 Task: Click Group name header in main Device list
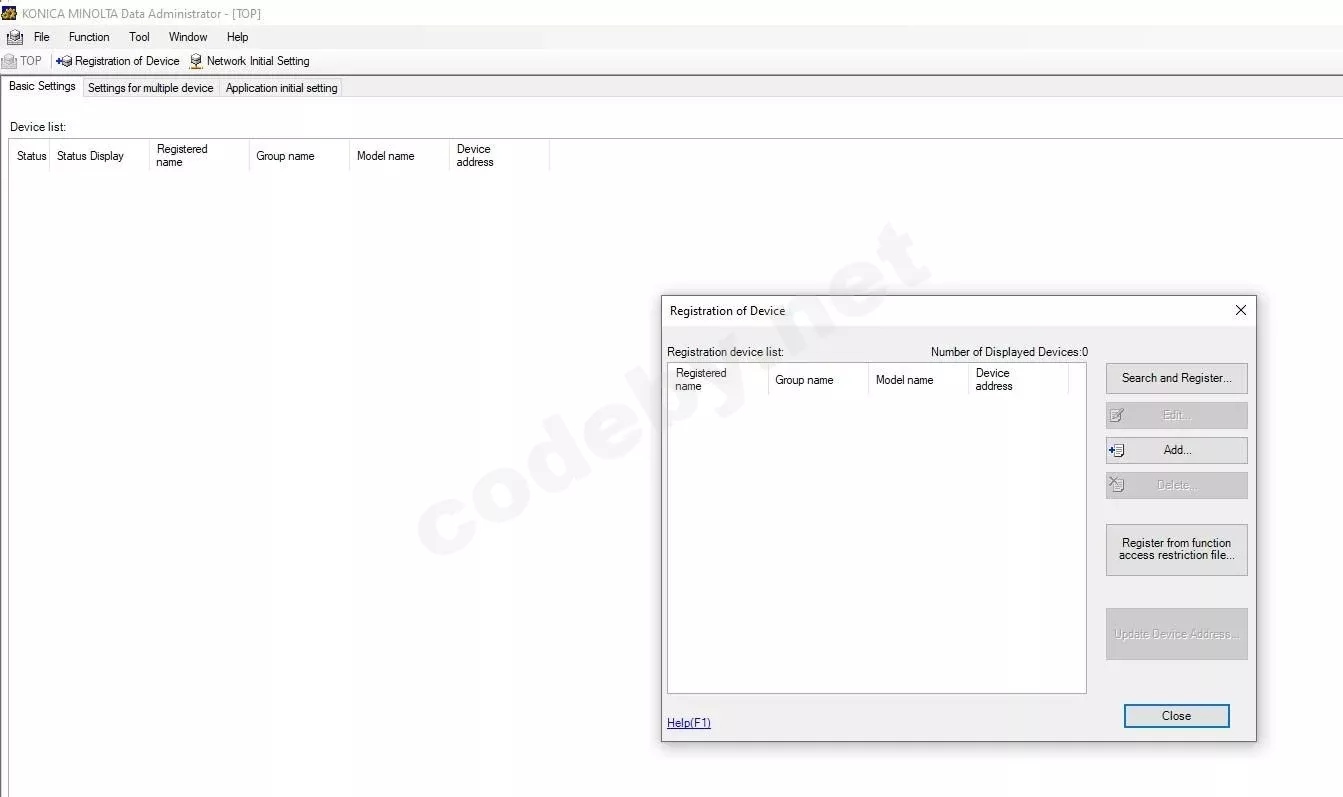tap(299, 156)
